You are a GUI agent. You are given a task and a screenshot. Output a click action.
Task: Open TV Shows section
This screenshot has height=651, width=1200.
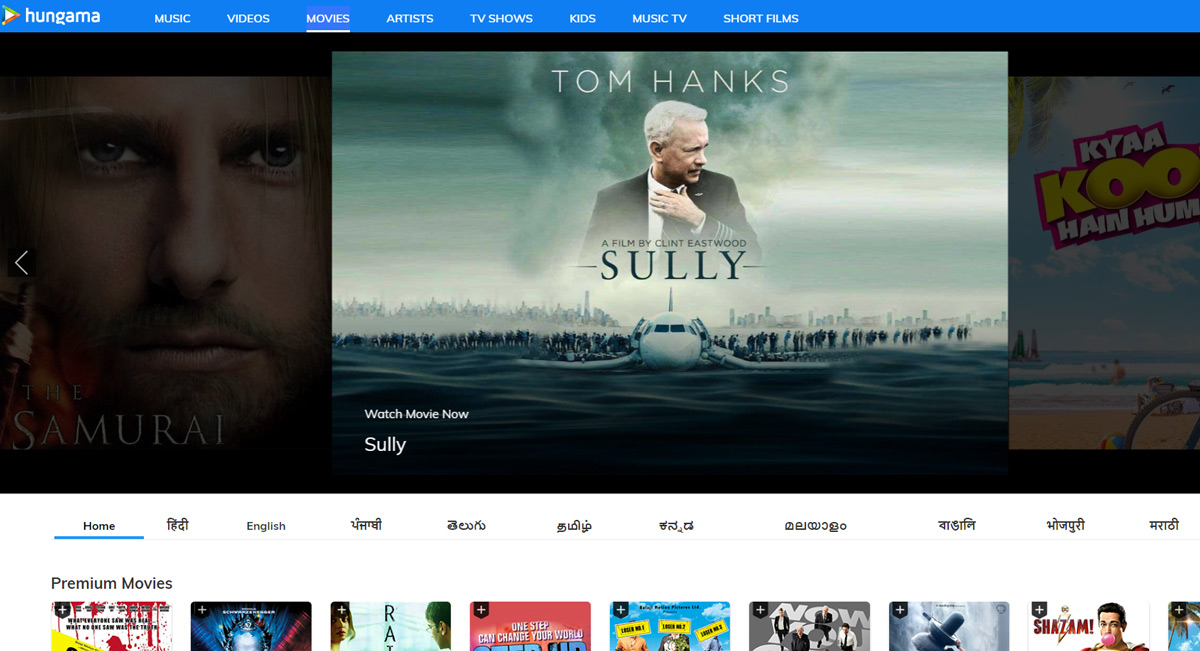(501, 18)
